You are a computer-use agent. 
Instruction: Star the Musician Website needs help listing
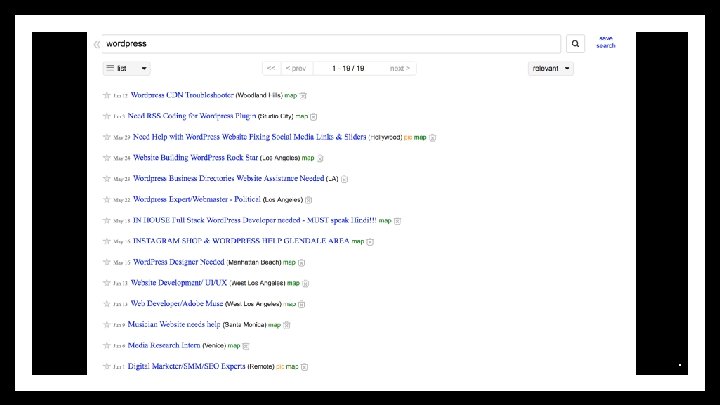(107, 325)
